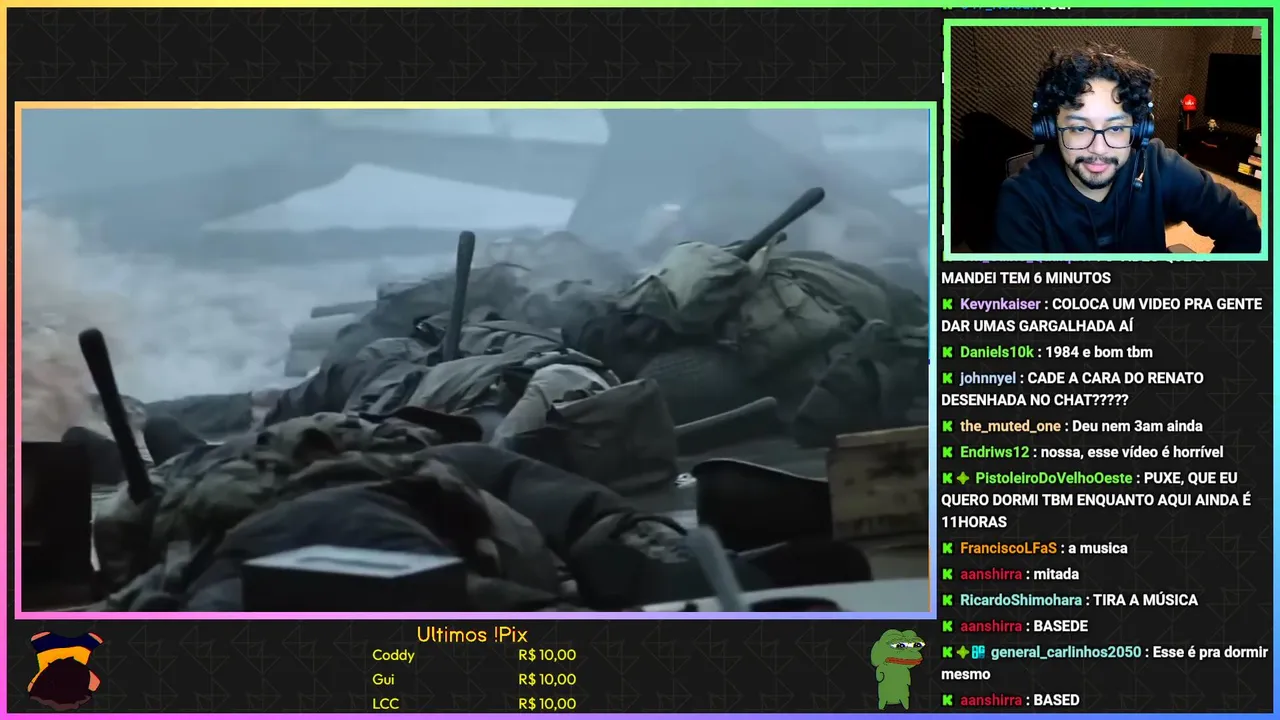Screen dimensions: 1280x720
Task: Click the Kick badge beside johnnyel
Action: [x=947, y=378]
